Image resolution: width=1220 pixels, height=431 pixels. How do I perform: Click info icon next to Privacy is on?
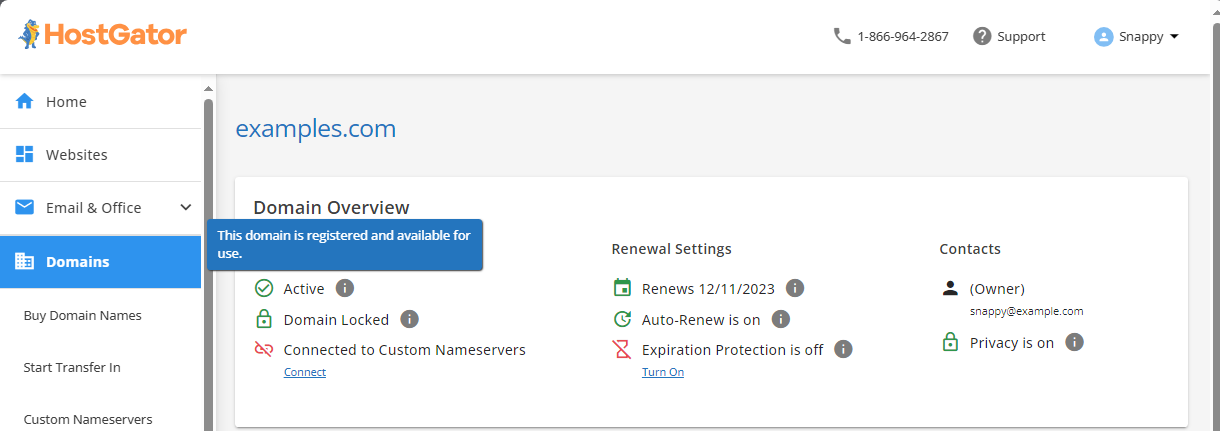[1074, 342]
